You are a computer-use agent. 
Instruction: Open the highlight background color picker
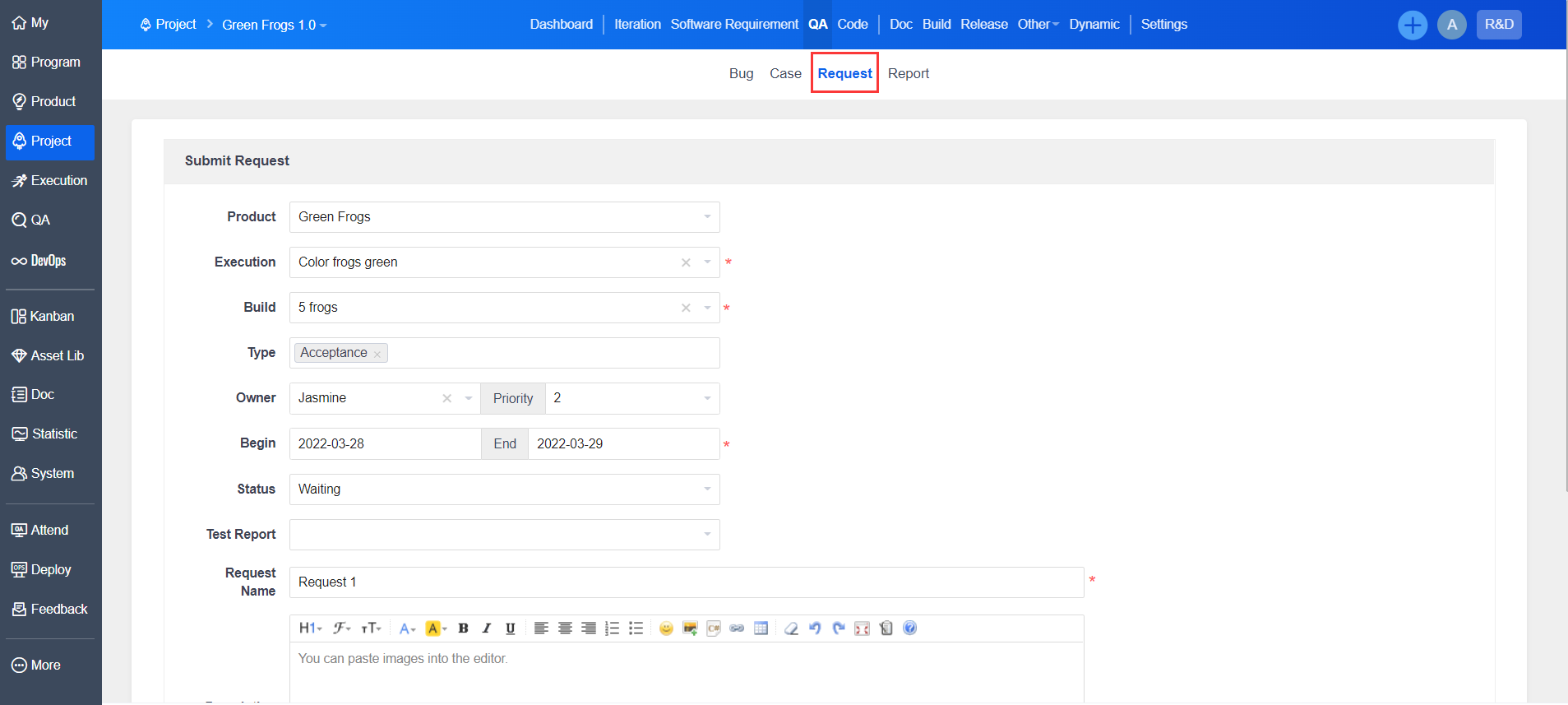point(436,628)
